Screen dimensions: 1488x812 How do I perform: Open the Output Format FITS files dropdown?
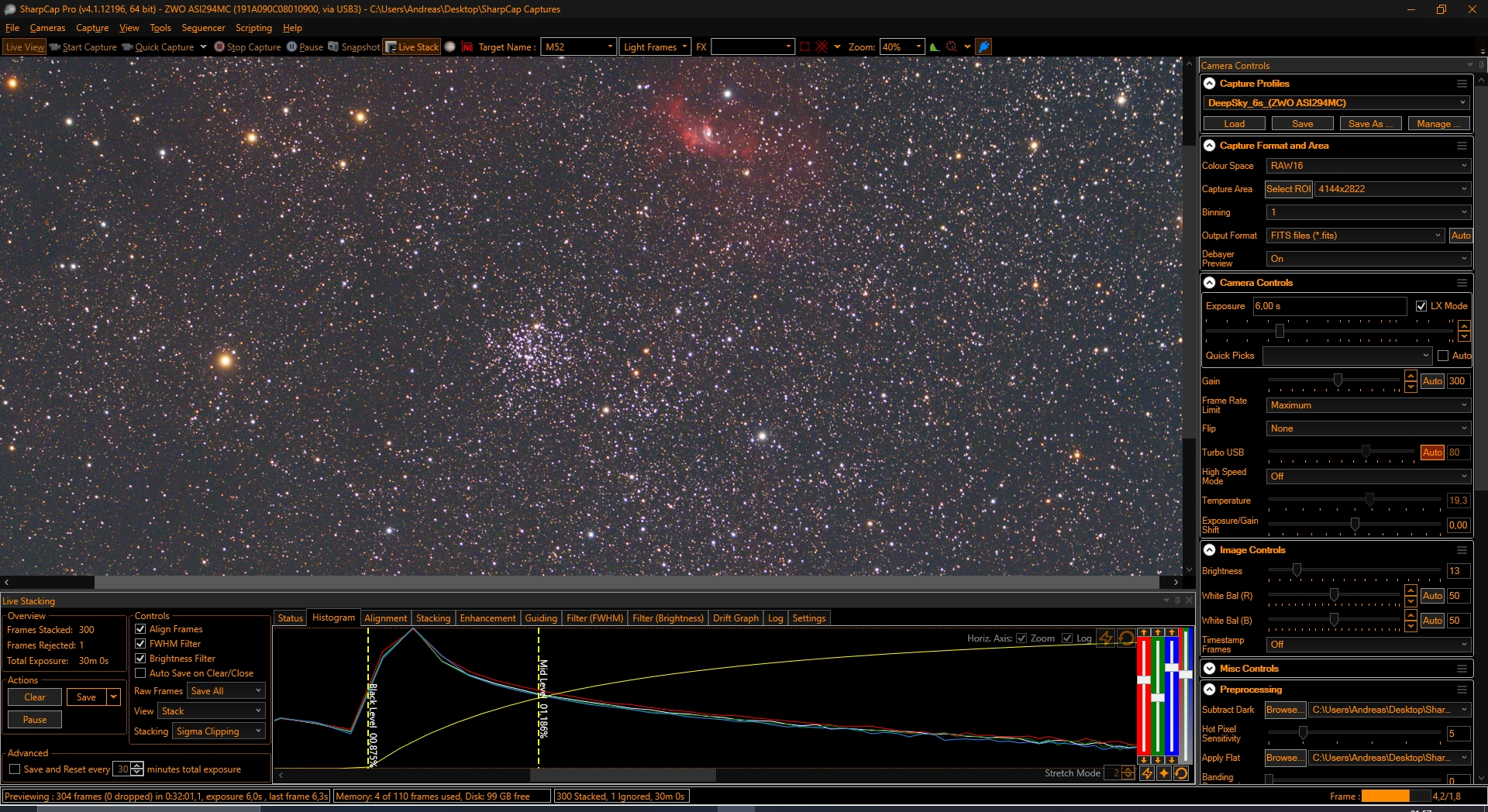[x=1355, y=236]
